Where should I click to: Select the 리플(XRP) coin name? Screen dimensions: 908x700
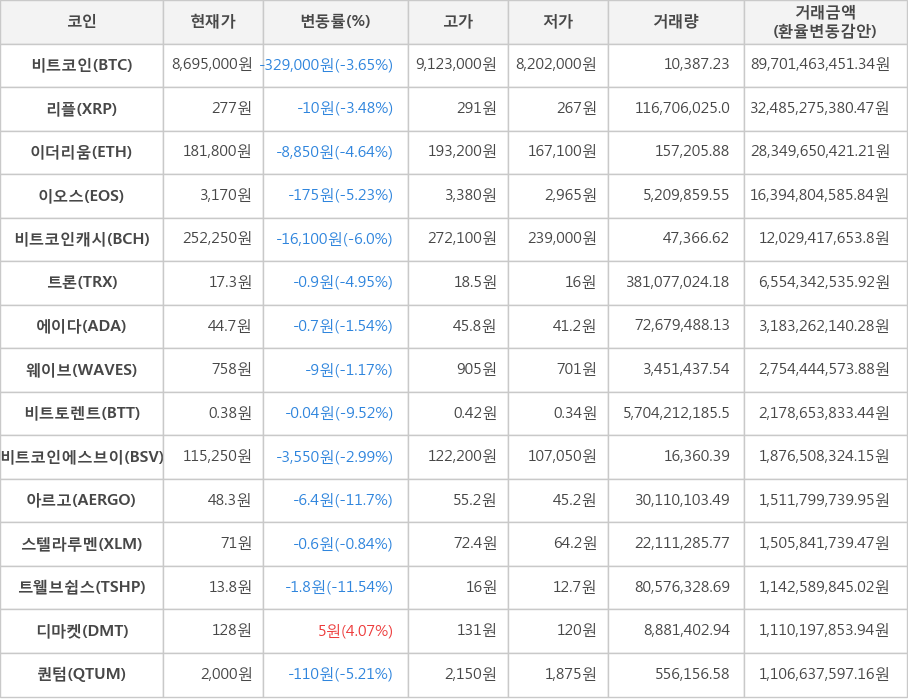82,108
